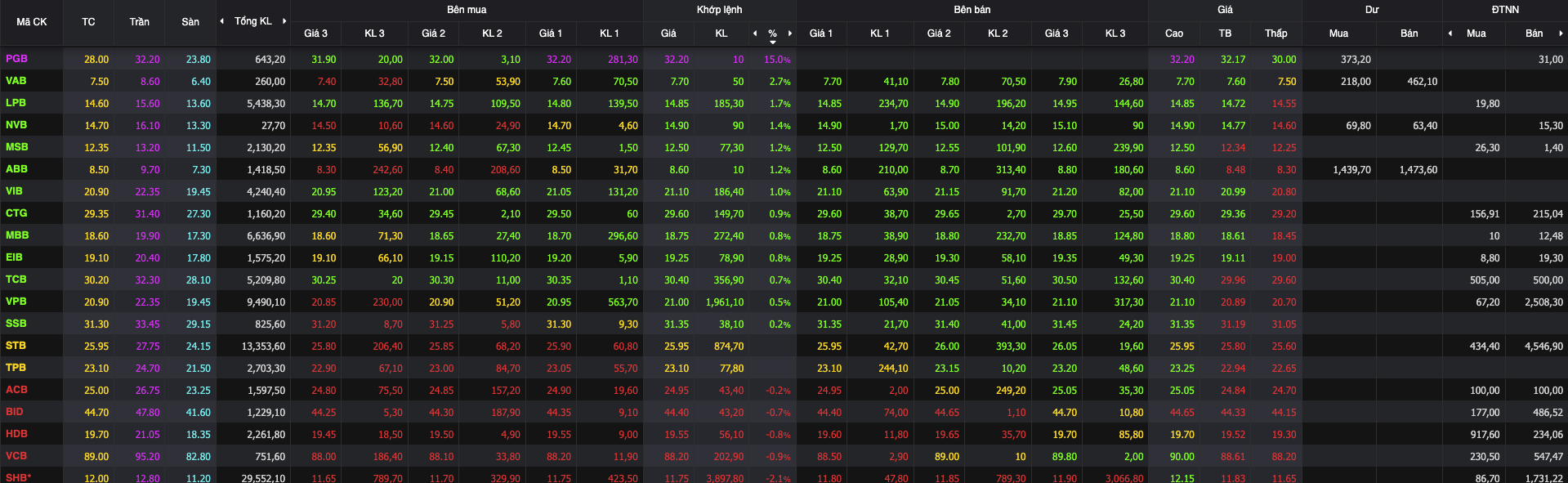Click MBB total volume 6,636,90
The width and height of the screenshot is (1568, 483).
coord(266,236)
